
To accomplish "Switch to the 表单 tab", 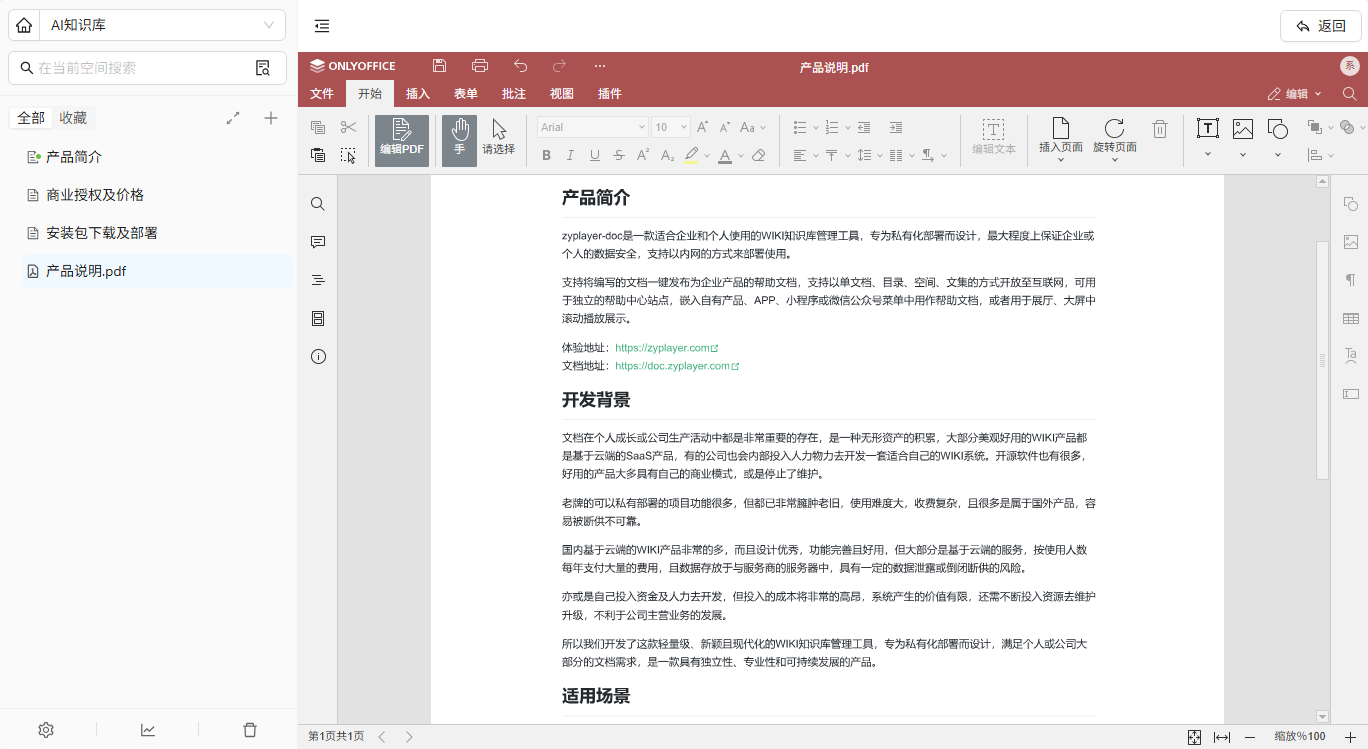I will [466, 94].
